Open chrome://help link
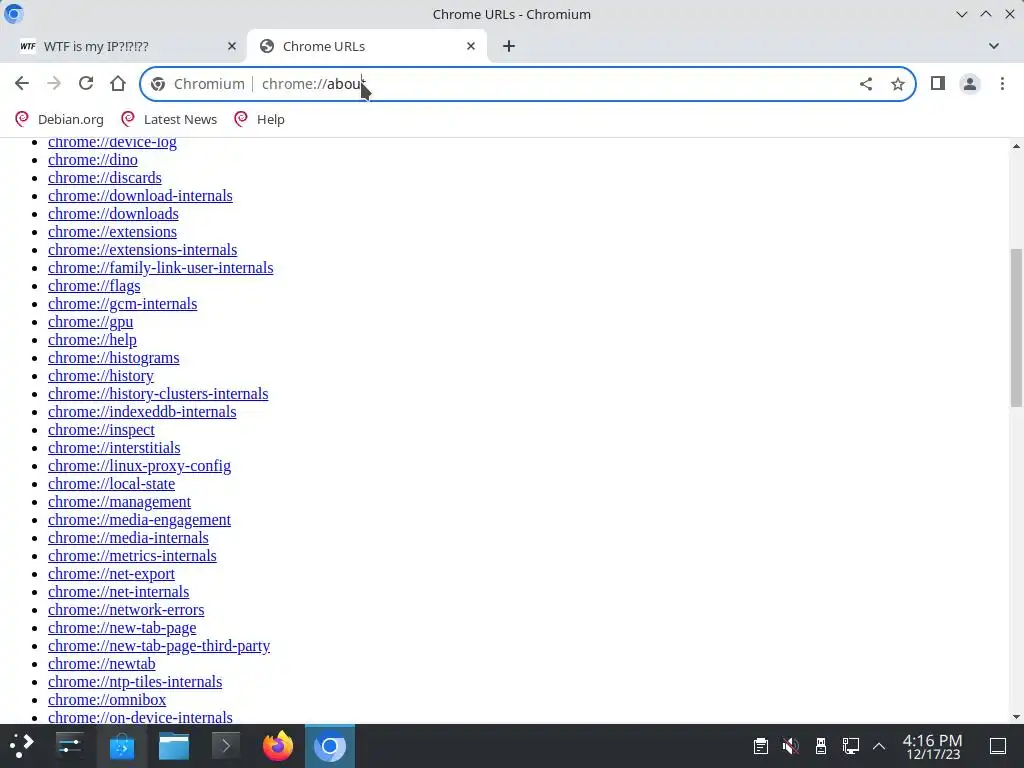 [92, 340]
